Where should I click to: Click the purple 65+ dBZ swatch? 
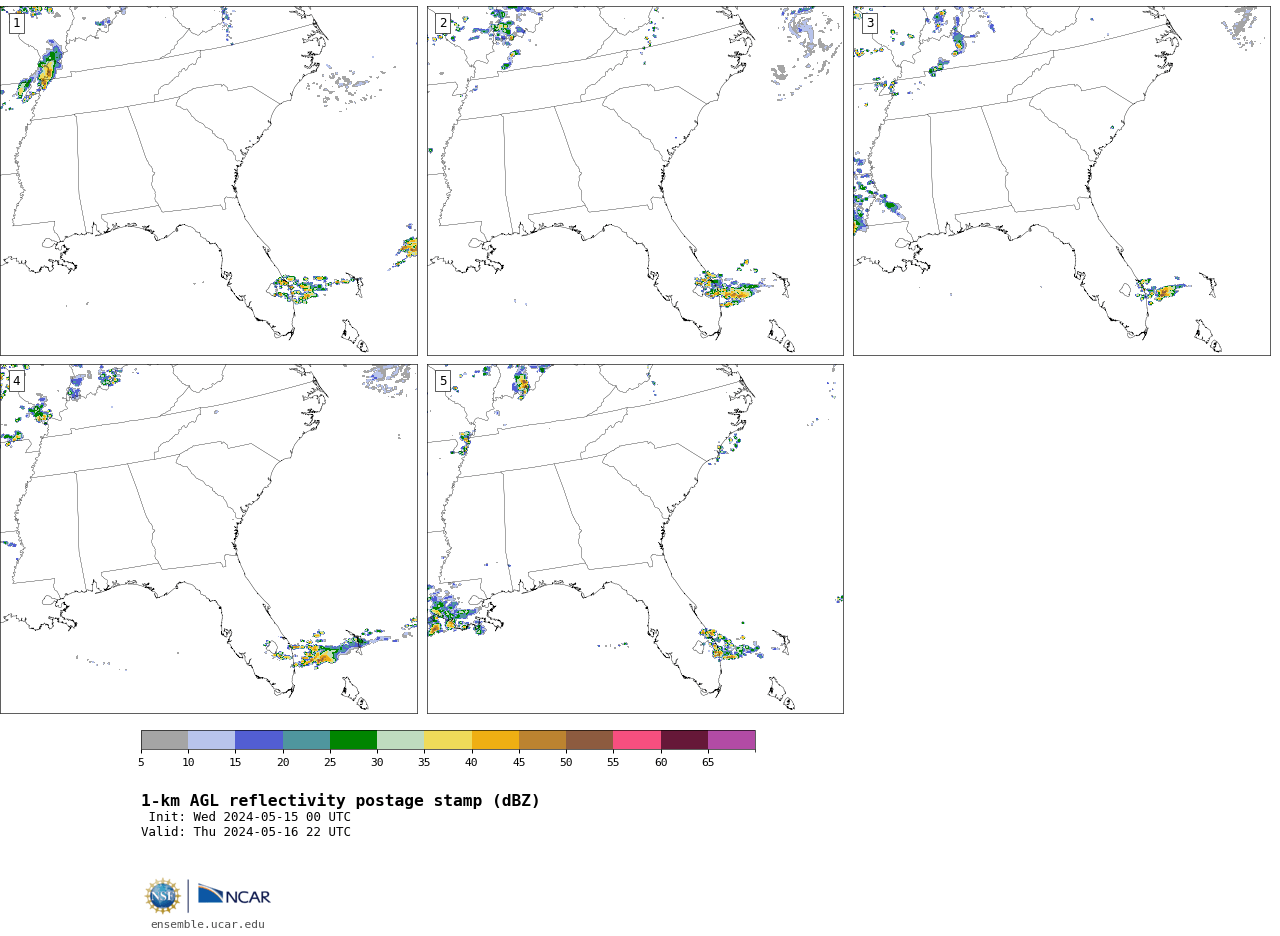pyautogui.click(x=732, y=740)
